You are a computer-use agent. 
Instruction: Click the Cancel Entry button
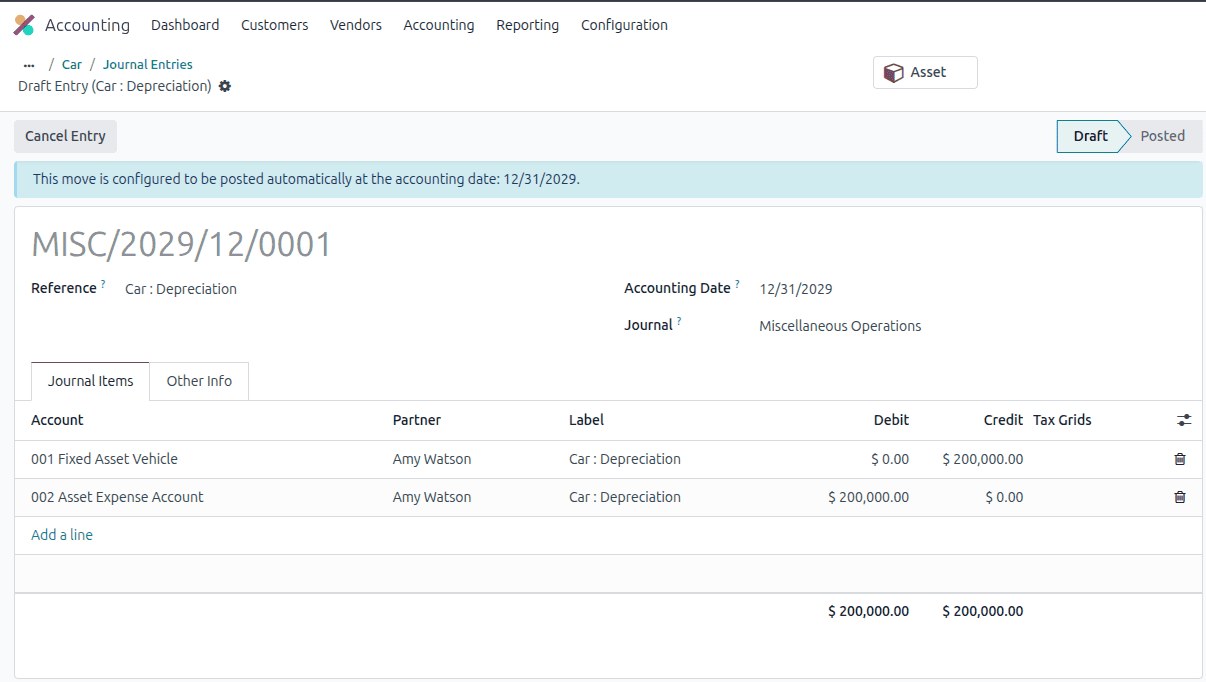(x=65, y=136)
